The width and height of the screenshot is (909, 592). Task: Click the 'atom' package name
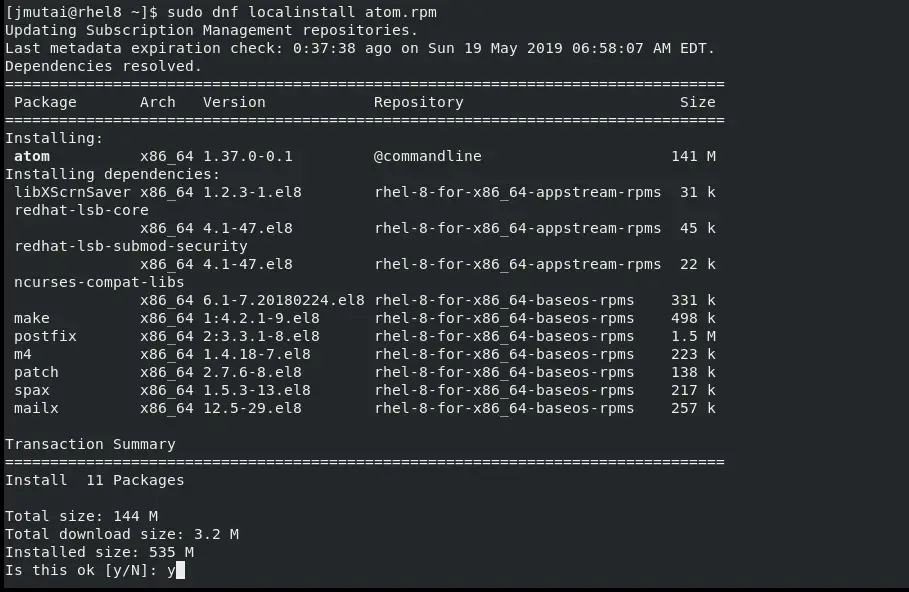pos(32,156)
